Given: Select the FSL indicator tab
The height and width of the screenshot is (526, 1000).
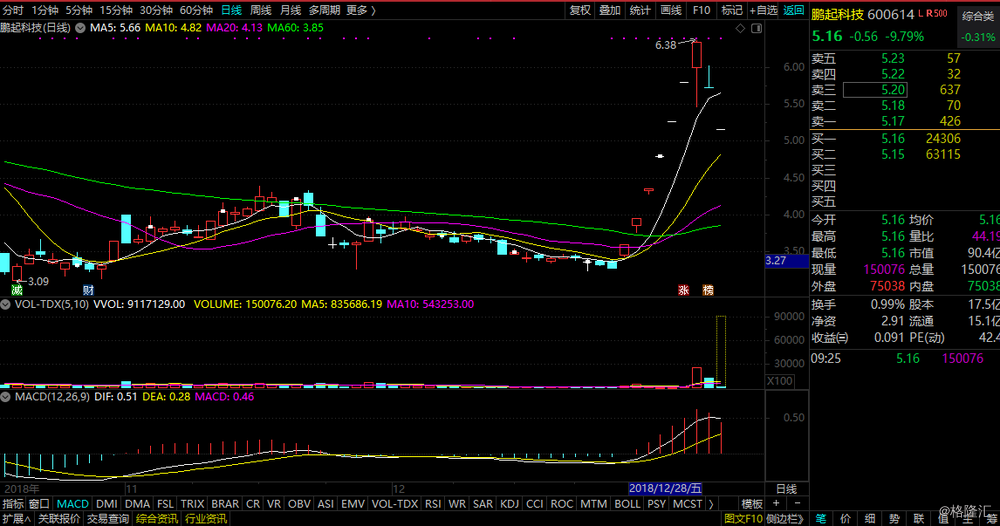Looking at the screenshot, I should click(165, 504).
